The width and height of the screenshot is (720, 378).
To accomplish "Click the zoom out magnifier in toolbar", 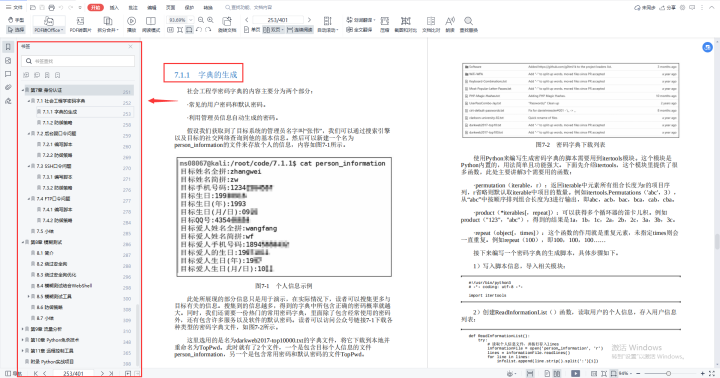I will point(201,20).
